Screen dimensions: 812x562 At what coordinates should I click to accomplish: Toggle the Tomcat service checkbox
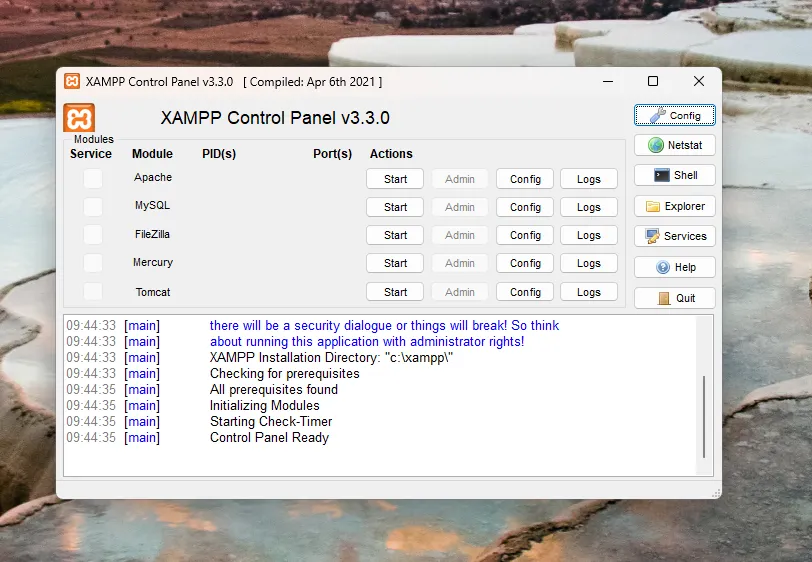(x=93, y=292)
